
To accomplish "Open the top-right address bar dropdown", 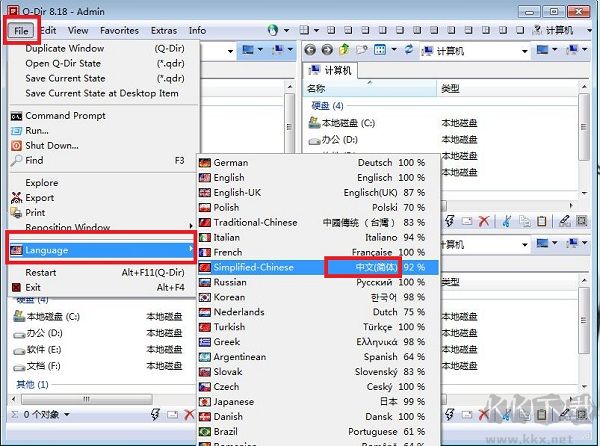I will pyautogui.click(x=525, y=51).
